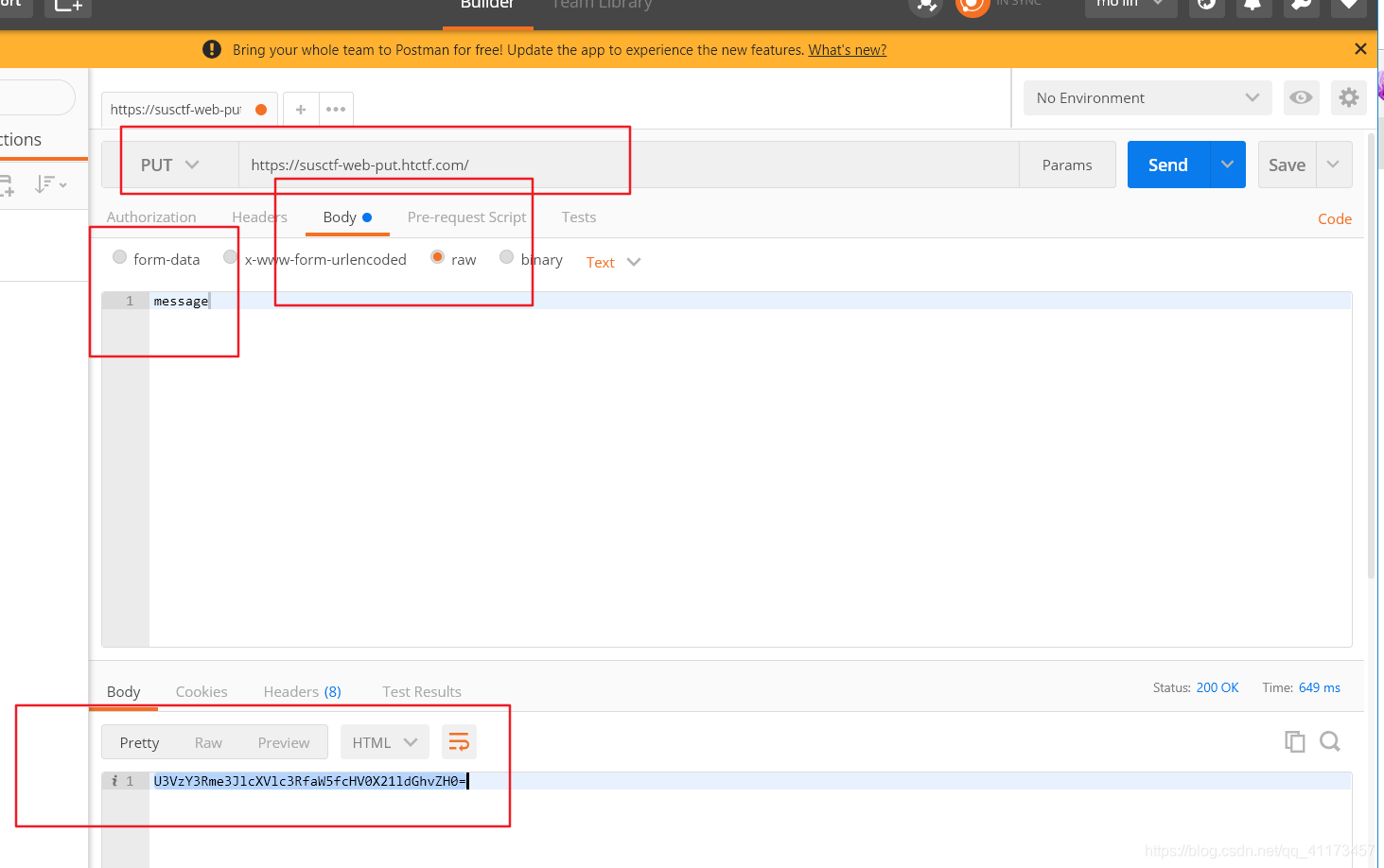Select the binary body radio button

pyautogui.click(x=506, y=257)
